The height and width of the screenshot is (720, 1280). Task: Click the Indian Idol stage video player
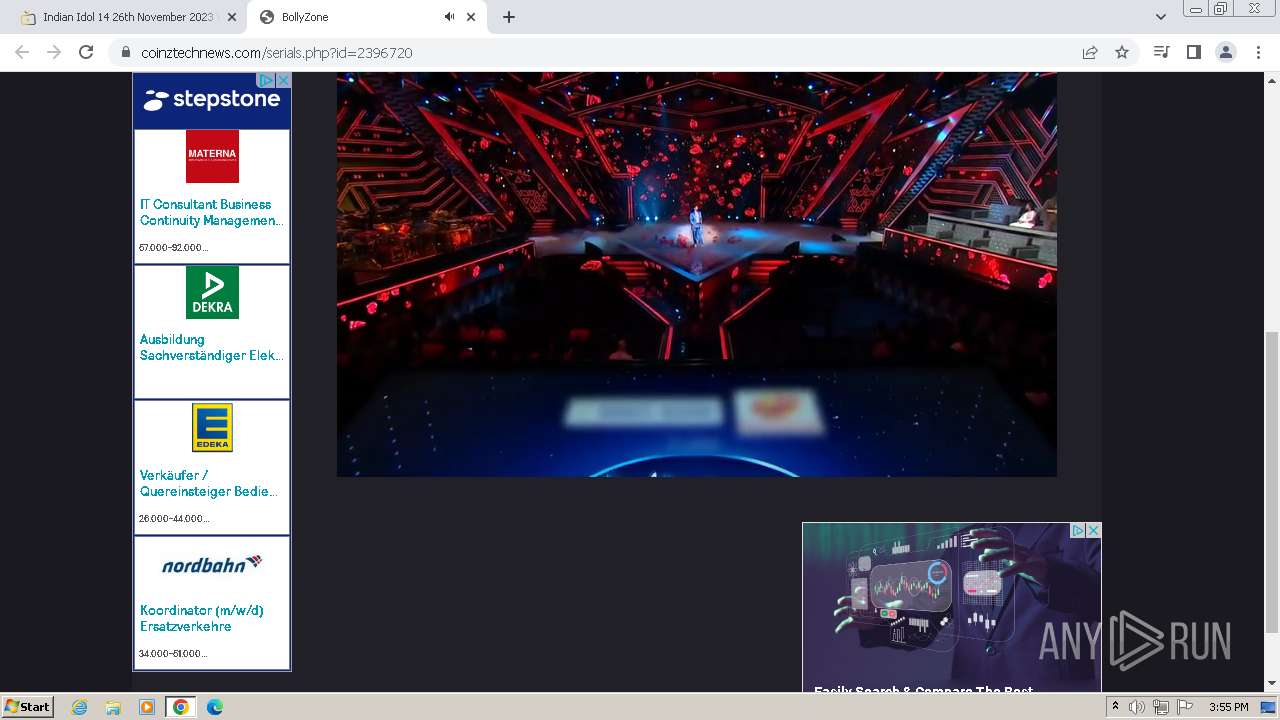point(696,274)
